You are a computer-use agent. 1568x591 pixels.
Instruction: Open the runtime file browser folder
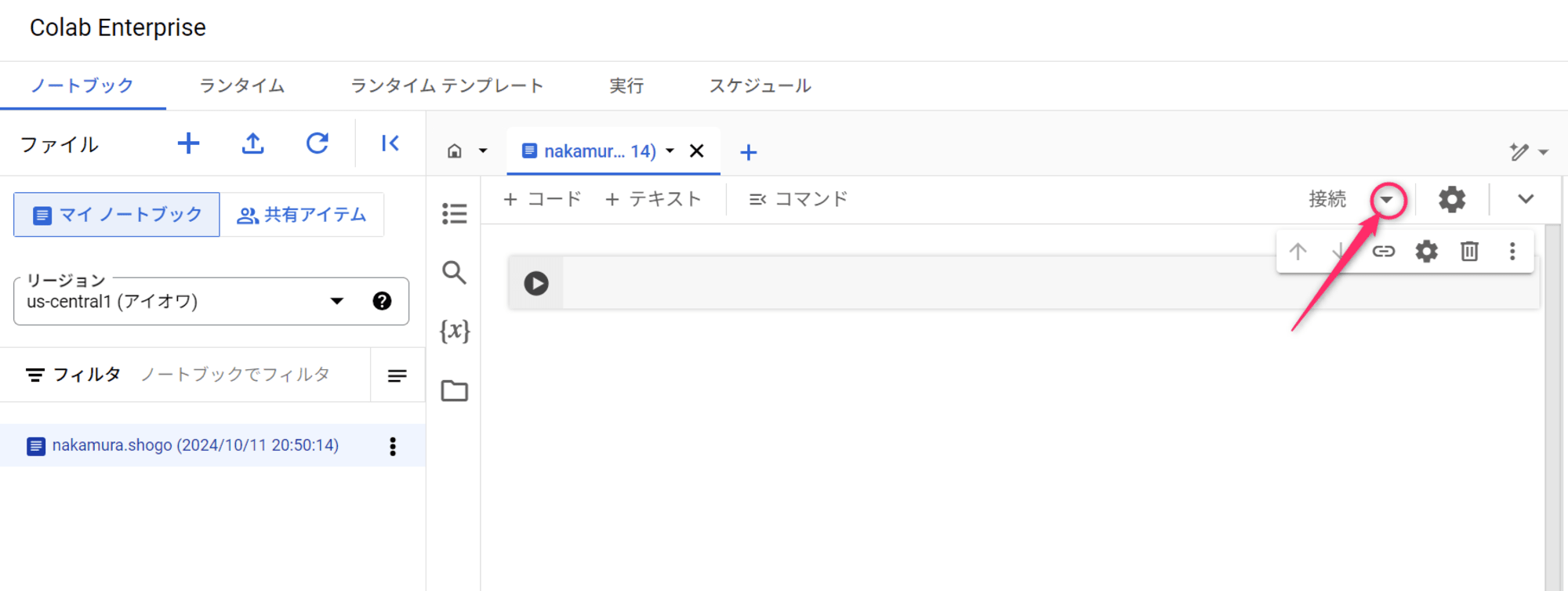(x=455, y=390)
